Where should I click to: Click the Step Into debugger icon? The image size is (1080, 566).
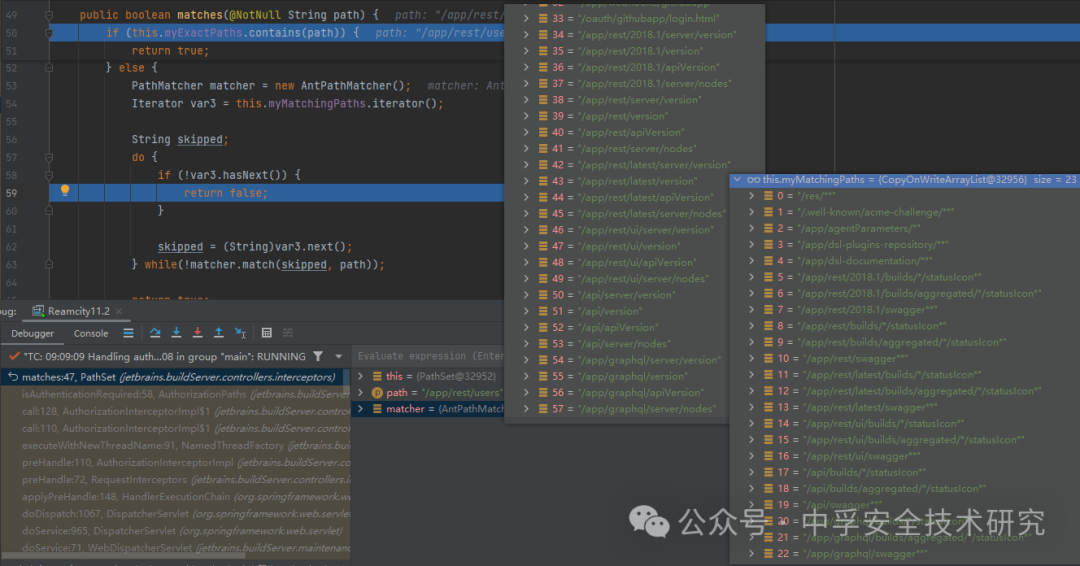(x=176, y=333)
